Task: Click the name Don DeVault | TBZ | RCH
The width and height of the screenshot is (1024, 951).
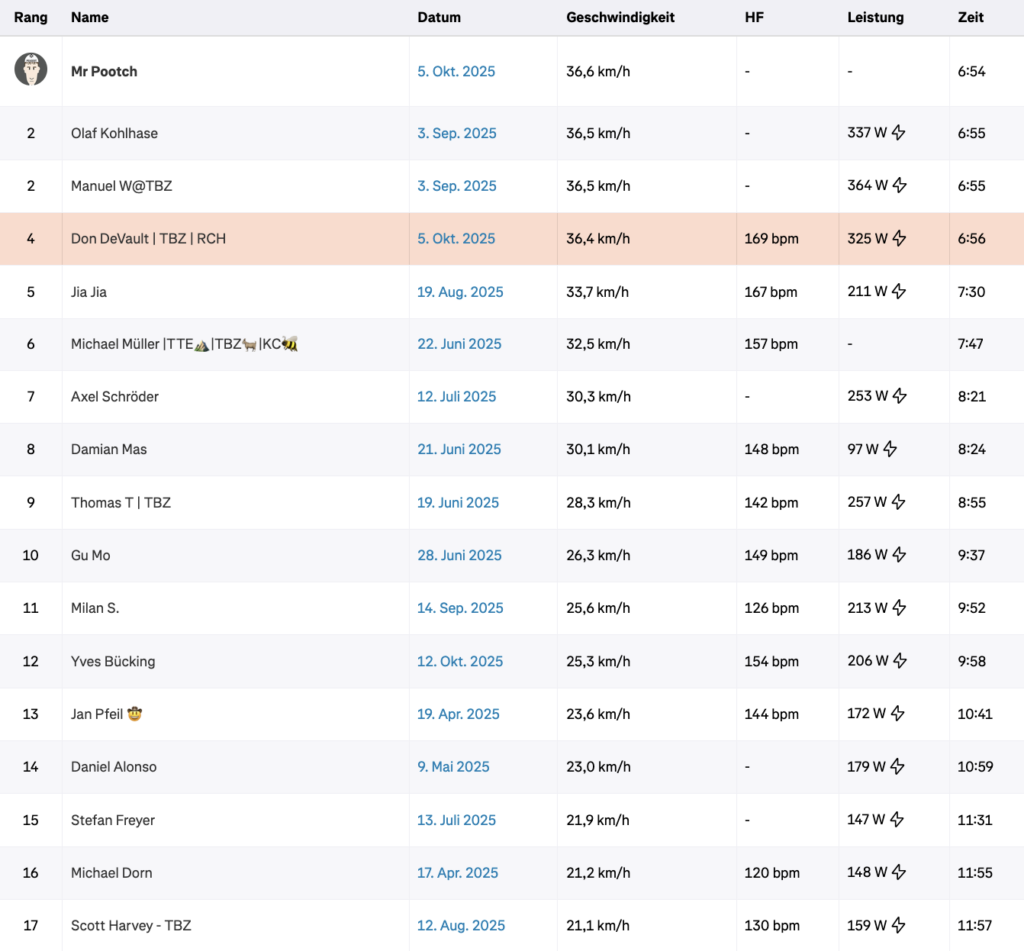Action: [148, 238]
